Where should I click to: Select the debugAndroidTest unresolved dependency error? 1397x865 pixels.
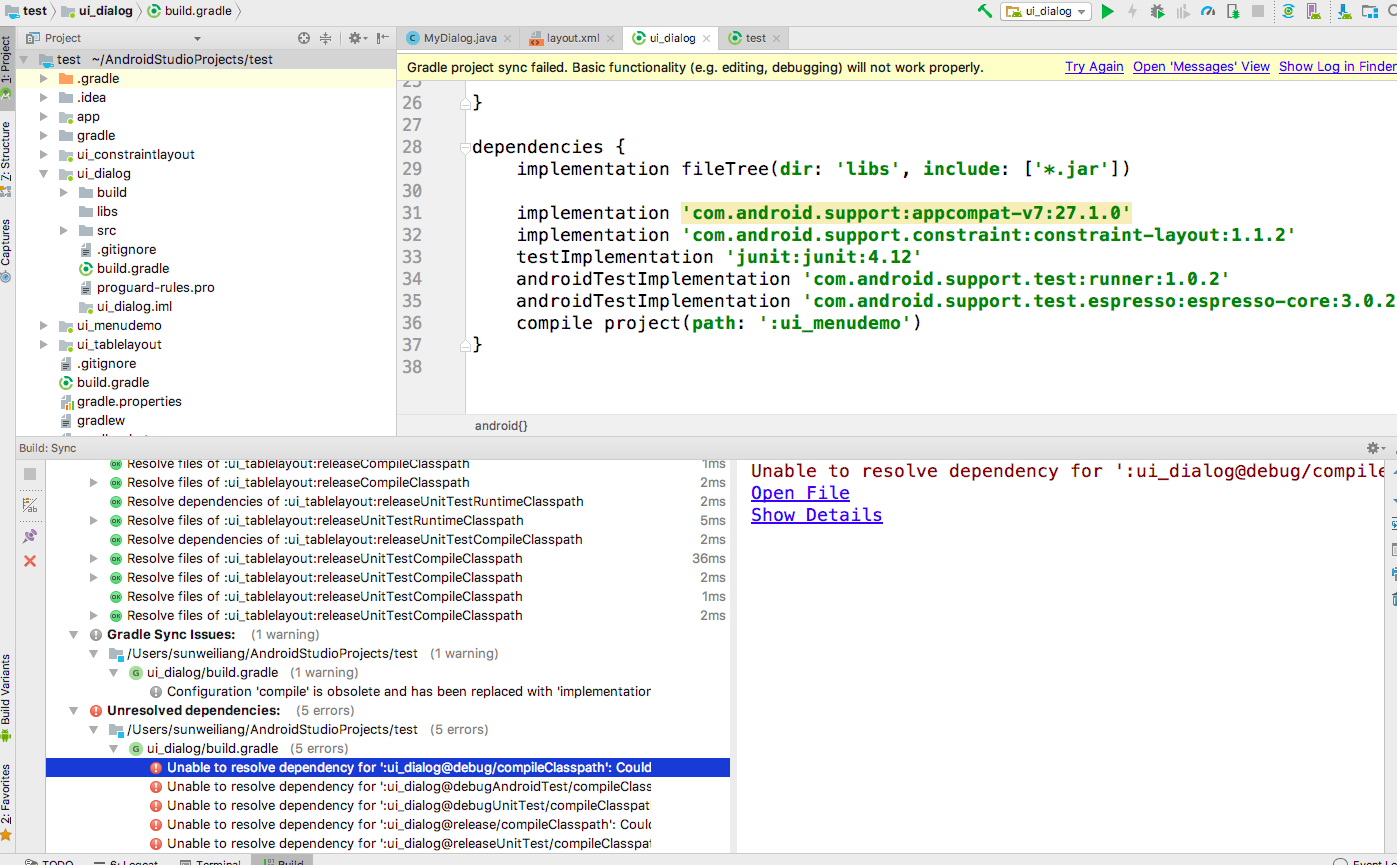(400, 786)
